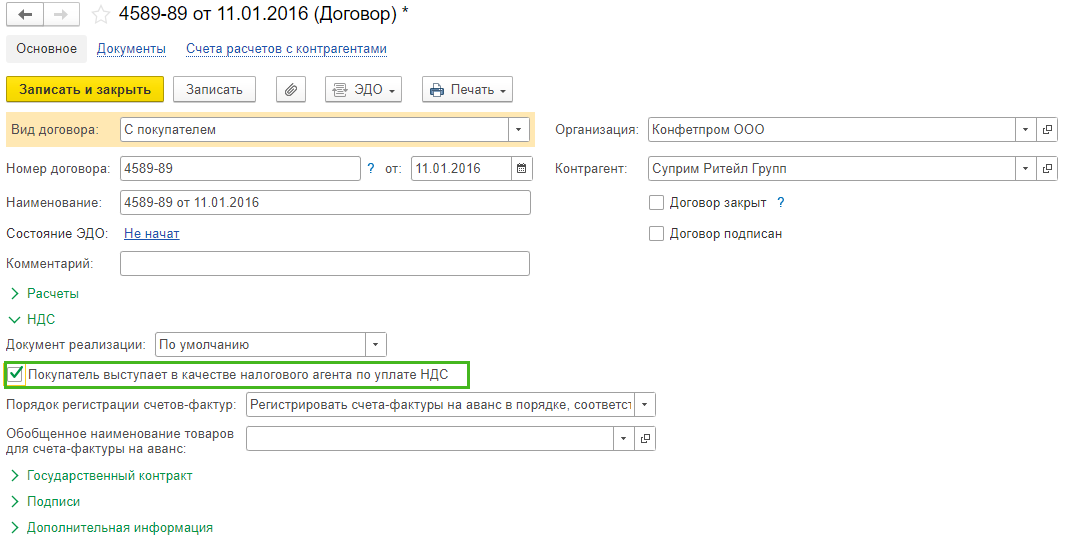Viewport: 1067px width, 551px height.
Task: Show help for Договор закрыт question mark
Action: click(x=781, y=203)
